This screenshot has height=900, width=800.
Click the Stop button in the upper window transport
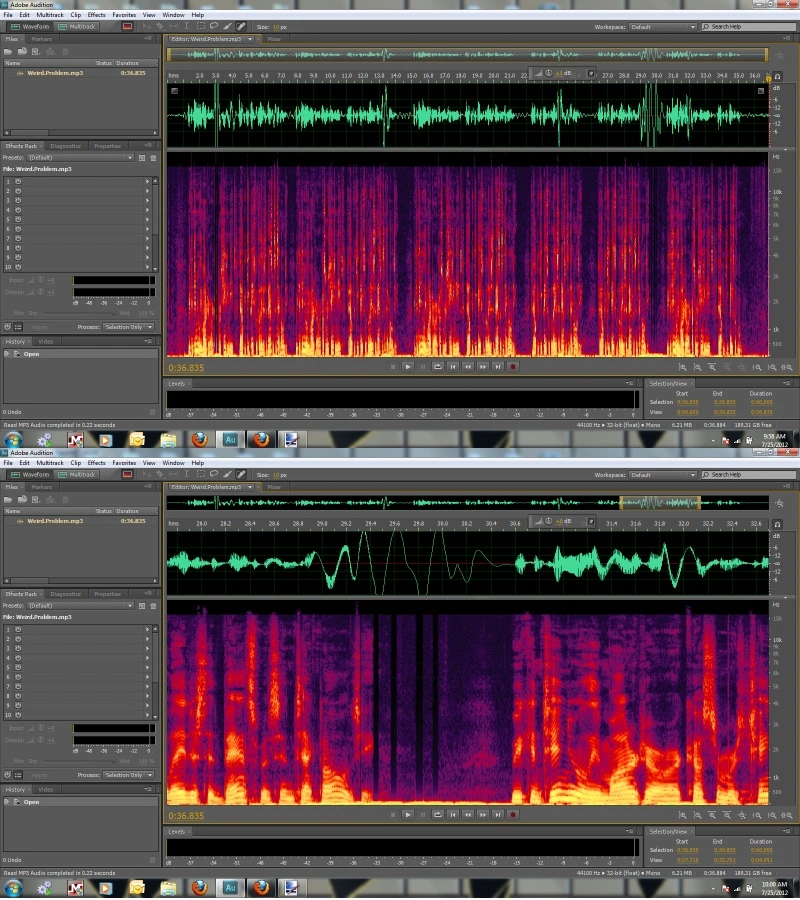[x=393, y=367]
